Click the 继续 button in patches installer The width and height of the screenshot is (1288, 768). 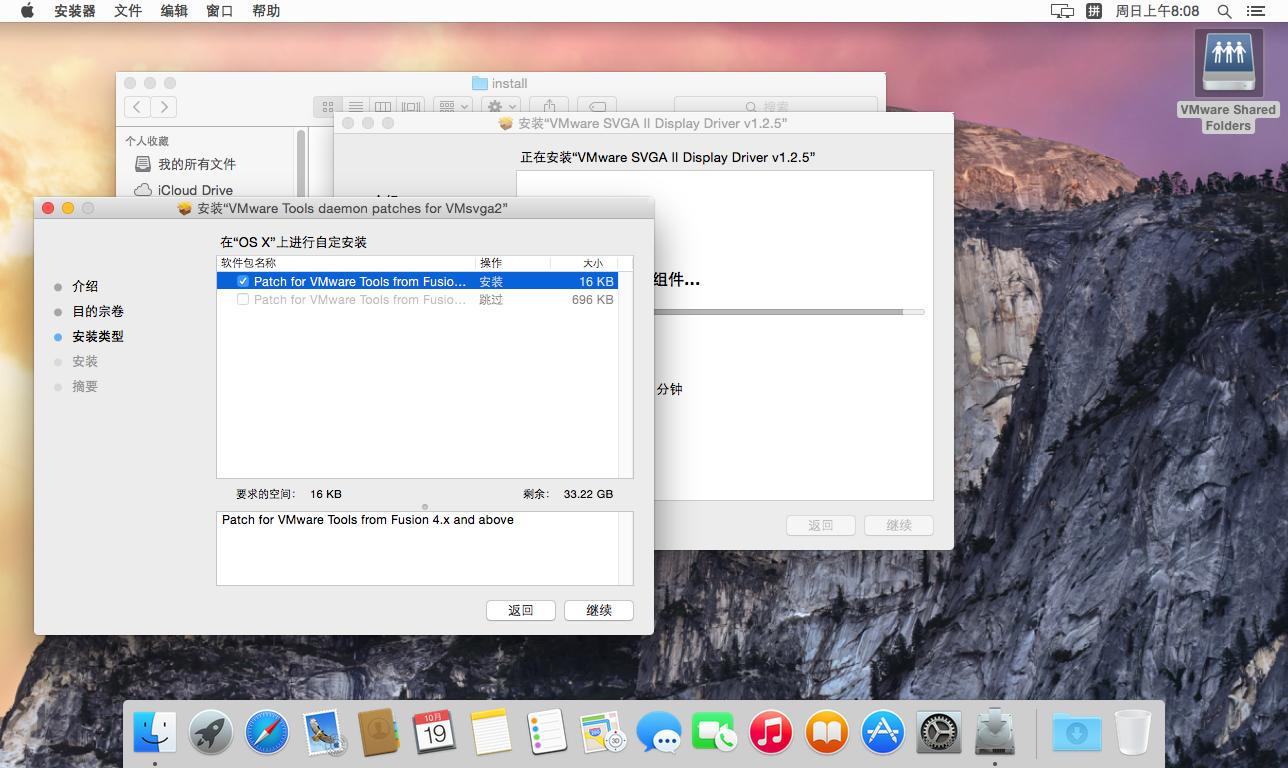tap(598, 610)
